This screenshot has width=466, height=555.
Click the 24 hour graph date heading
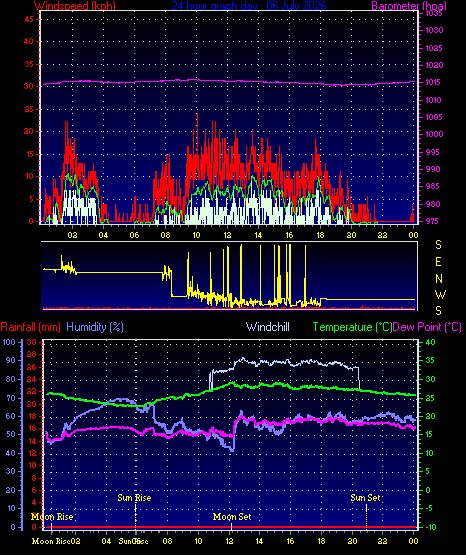pos(249,6)
